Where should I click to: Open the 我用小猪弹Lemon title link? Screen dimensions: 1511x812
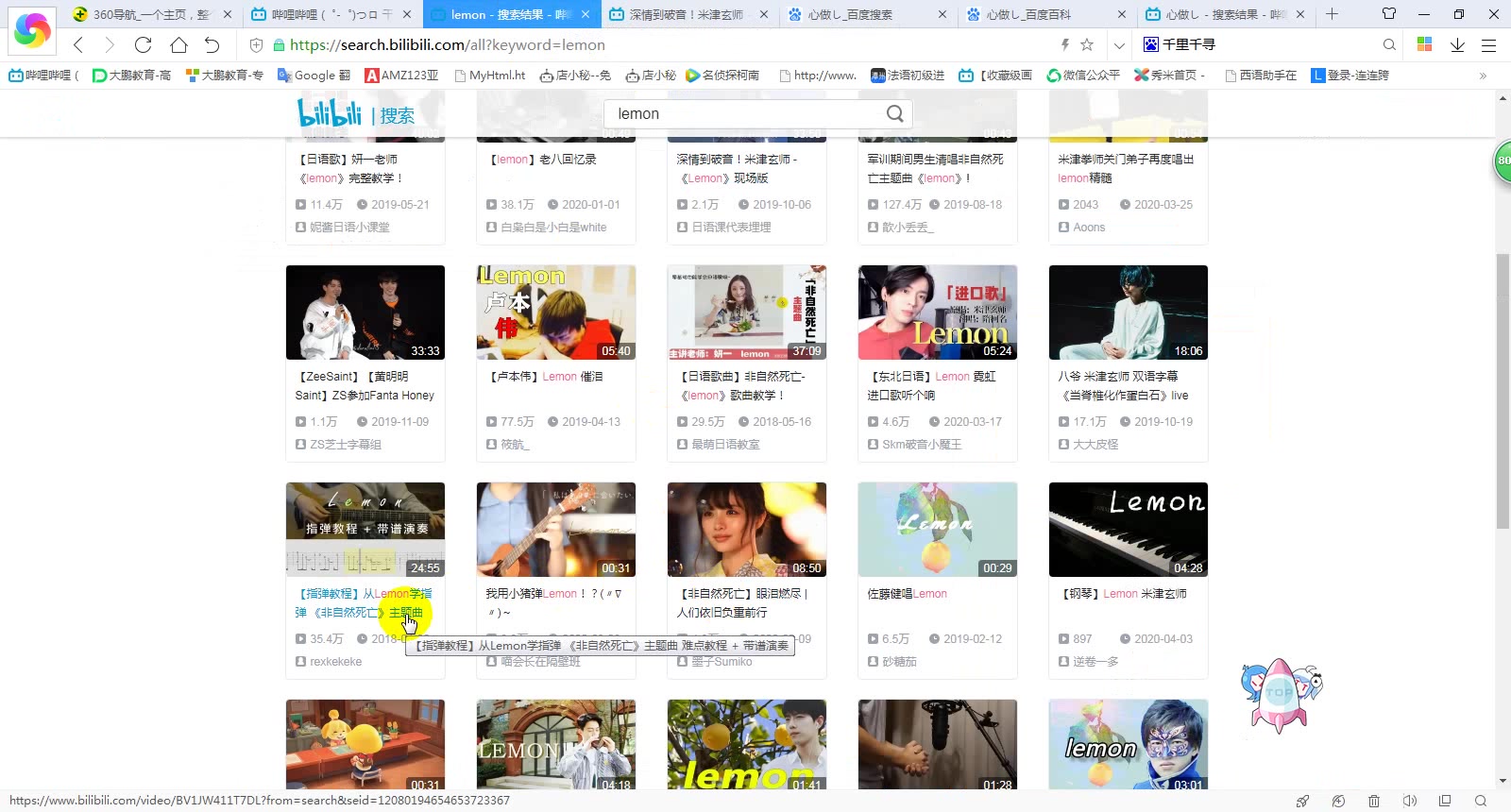point(553,602)
